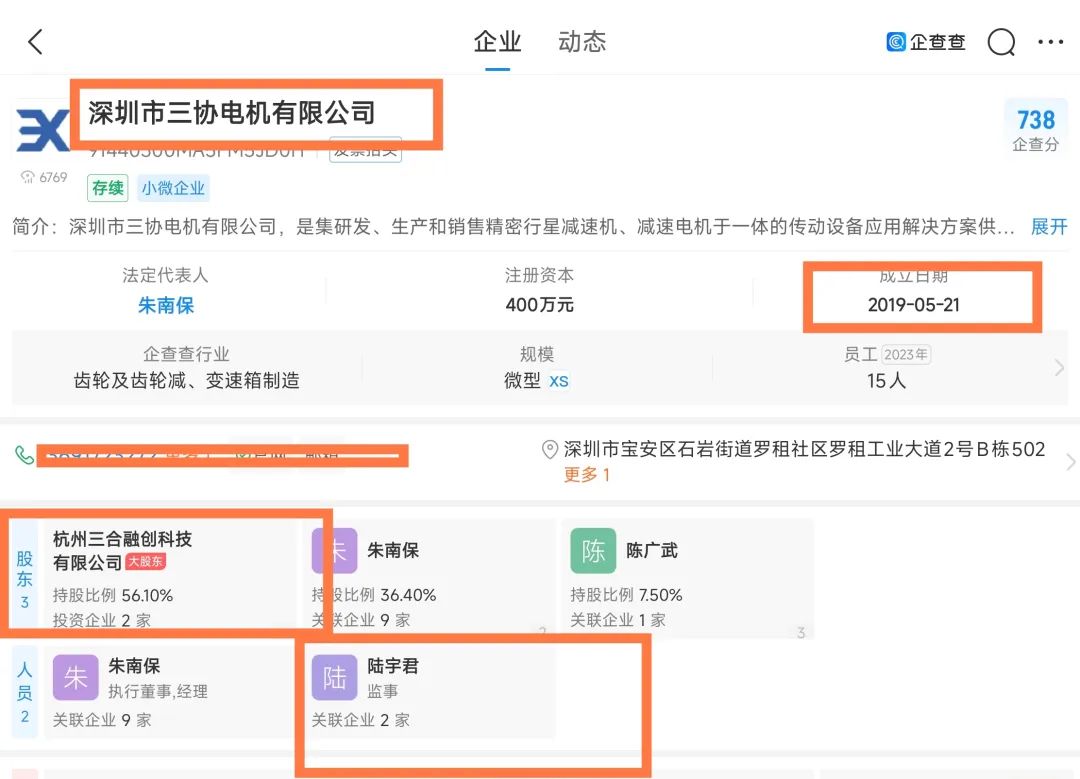Switch to the 企业 tab

pos(497,41)
